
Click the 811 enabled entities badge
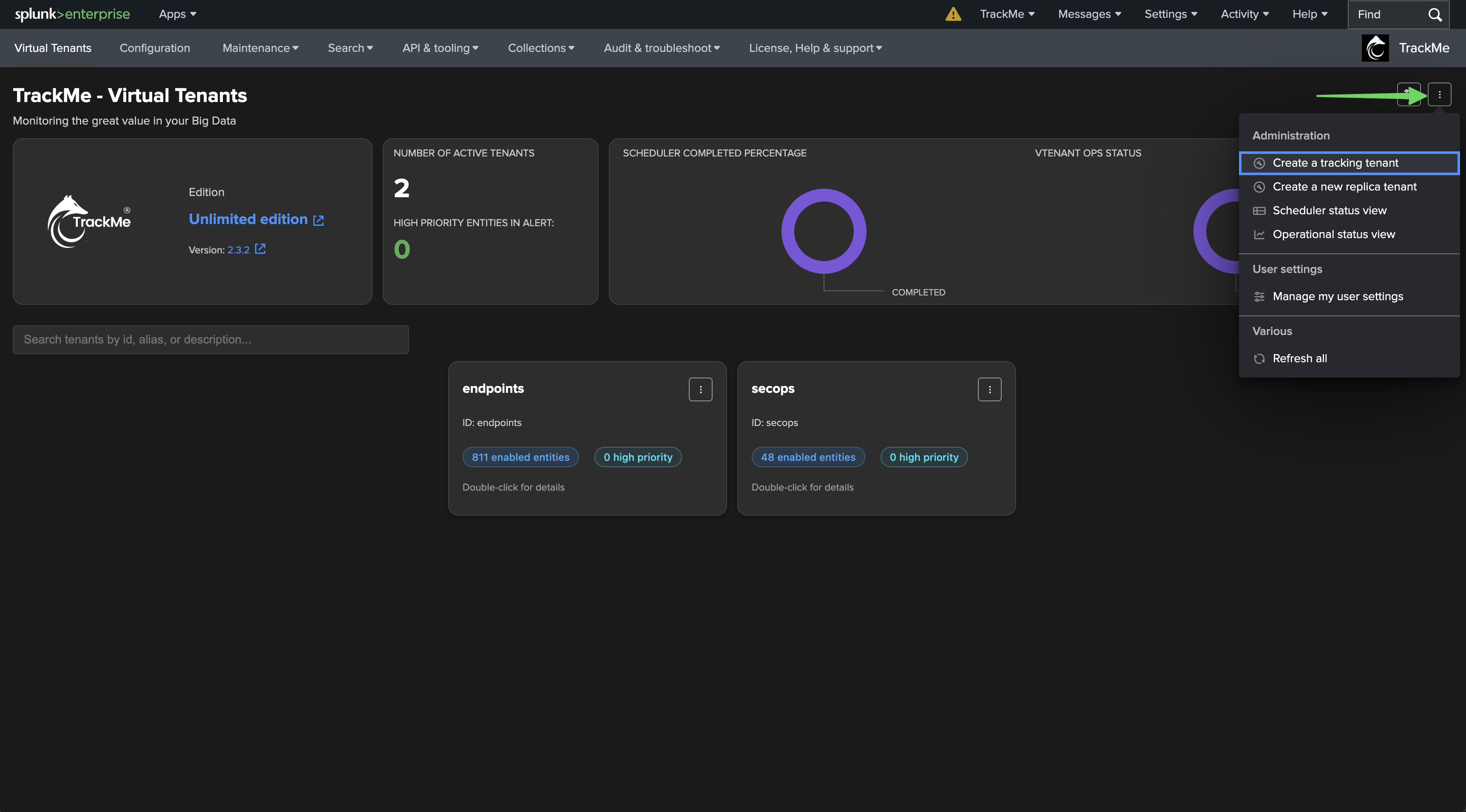(x=520, y=457)
